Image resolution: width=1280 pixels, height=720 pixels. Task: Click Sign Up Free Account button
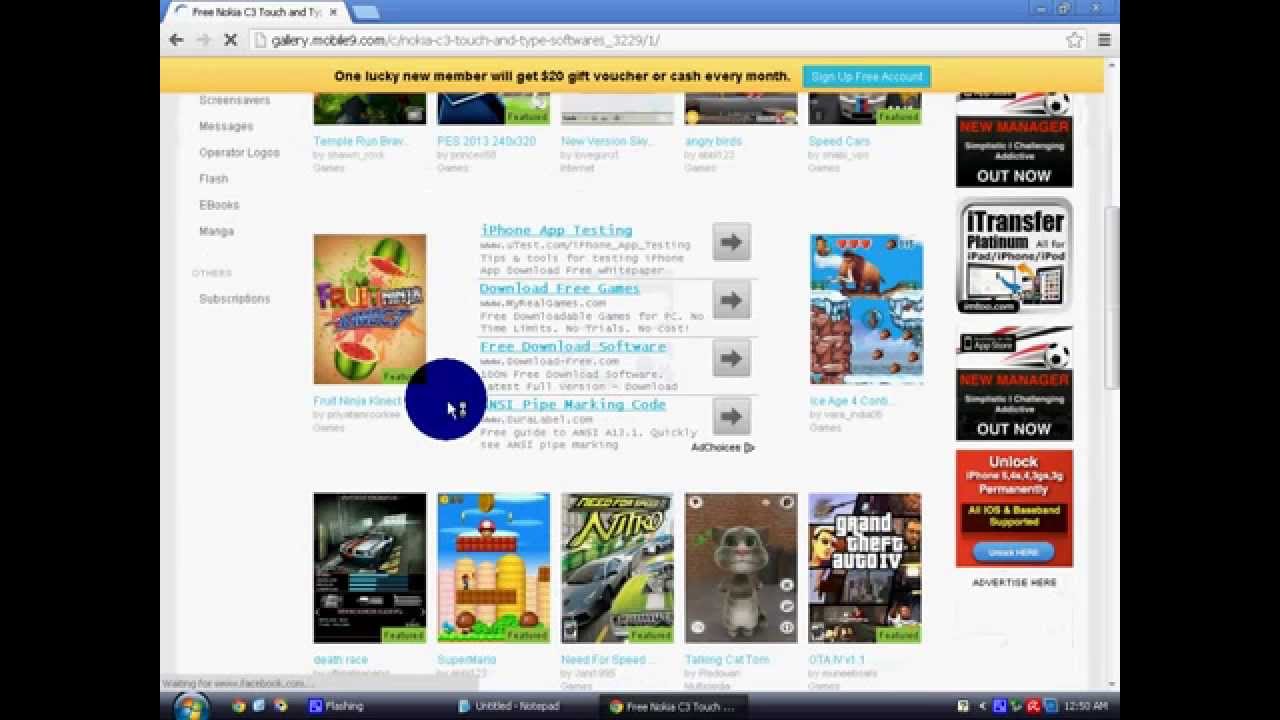pos(867,77)
